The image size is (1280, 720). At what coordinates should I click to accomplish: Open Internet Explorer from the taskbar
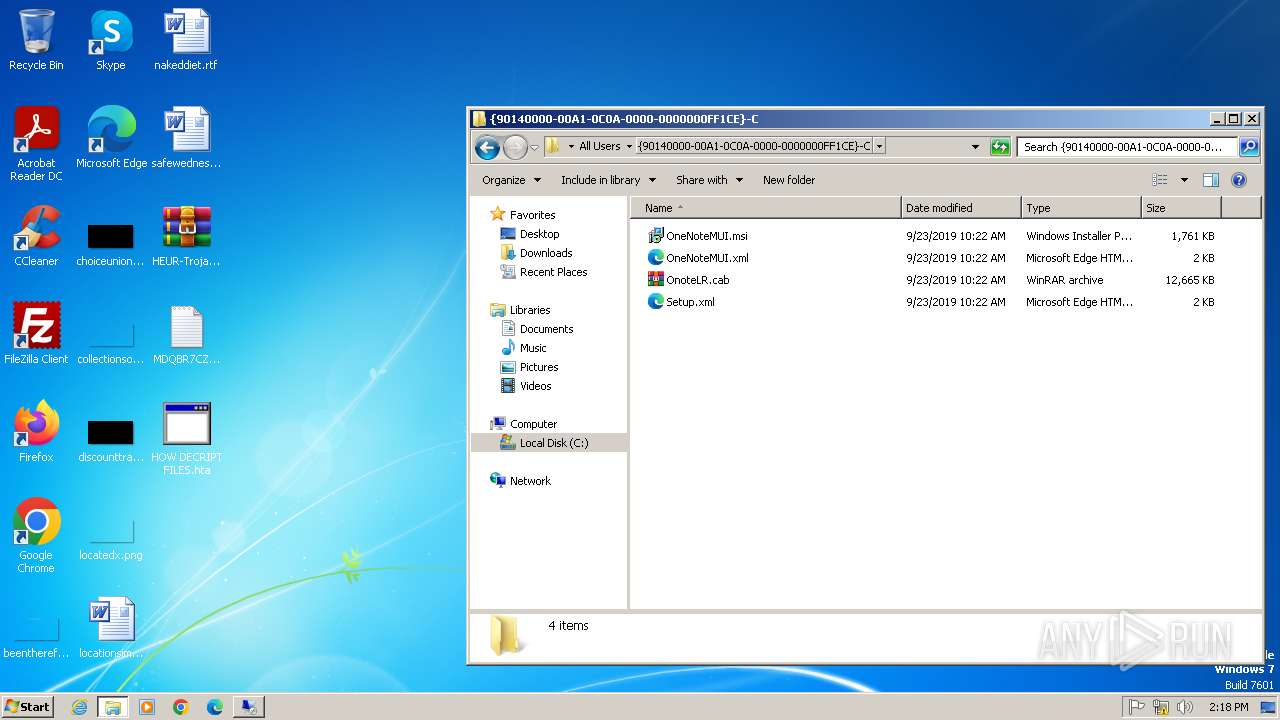[x=79, y=707]
